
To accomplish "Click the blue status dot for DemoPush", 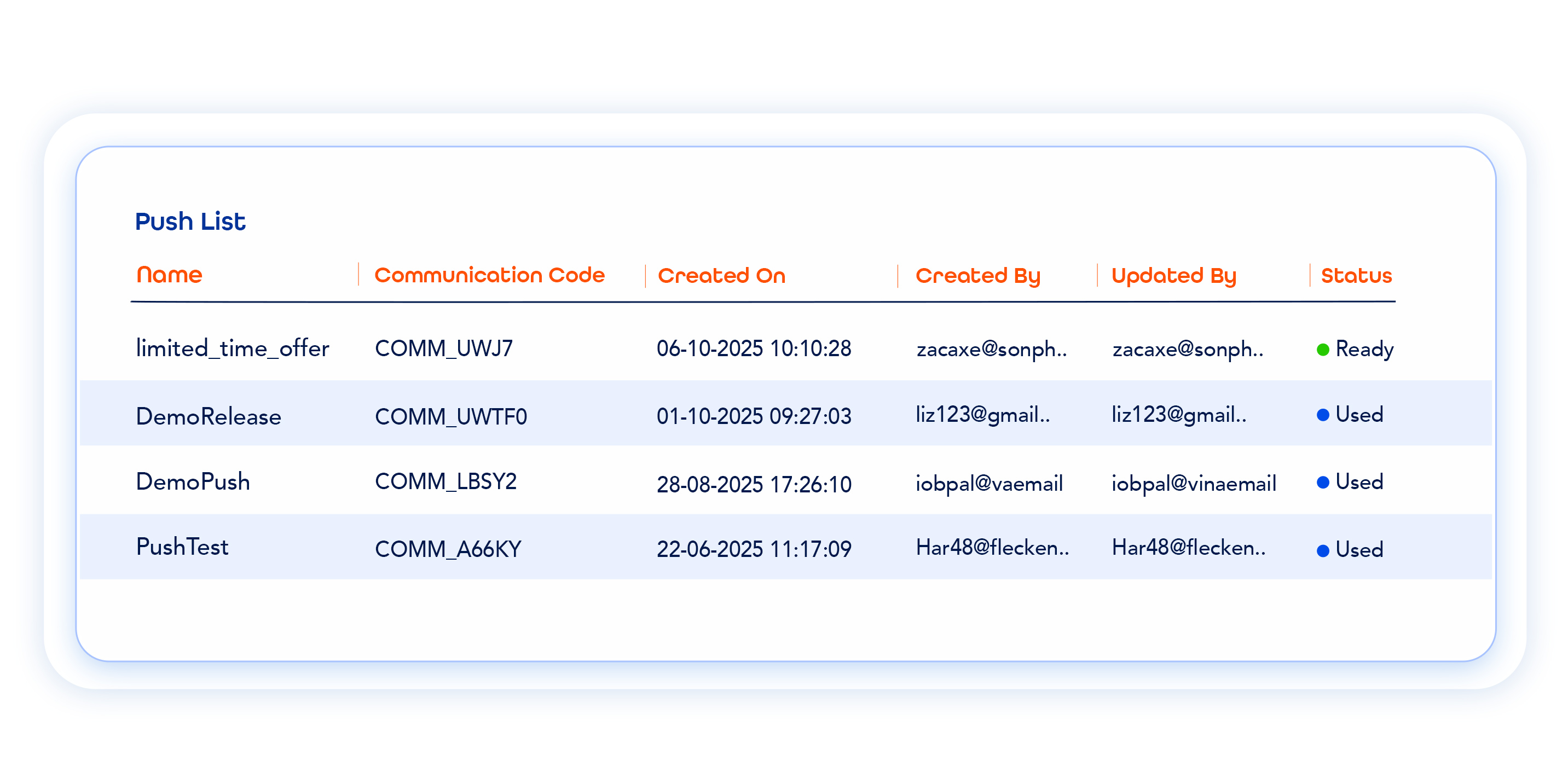I will (1322, 483).
